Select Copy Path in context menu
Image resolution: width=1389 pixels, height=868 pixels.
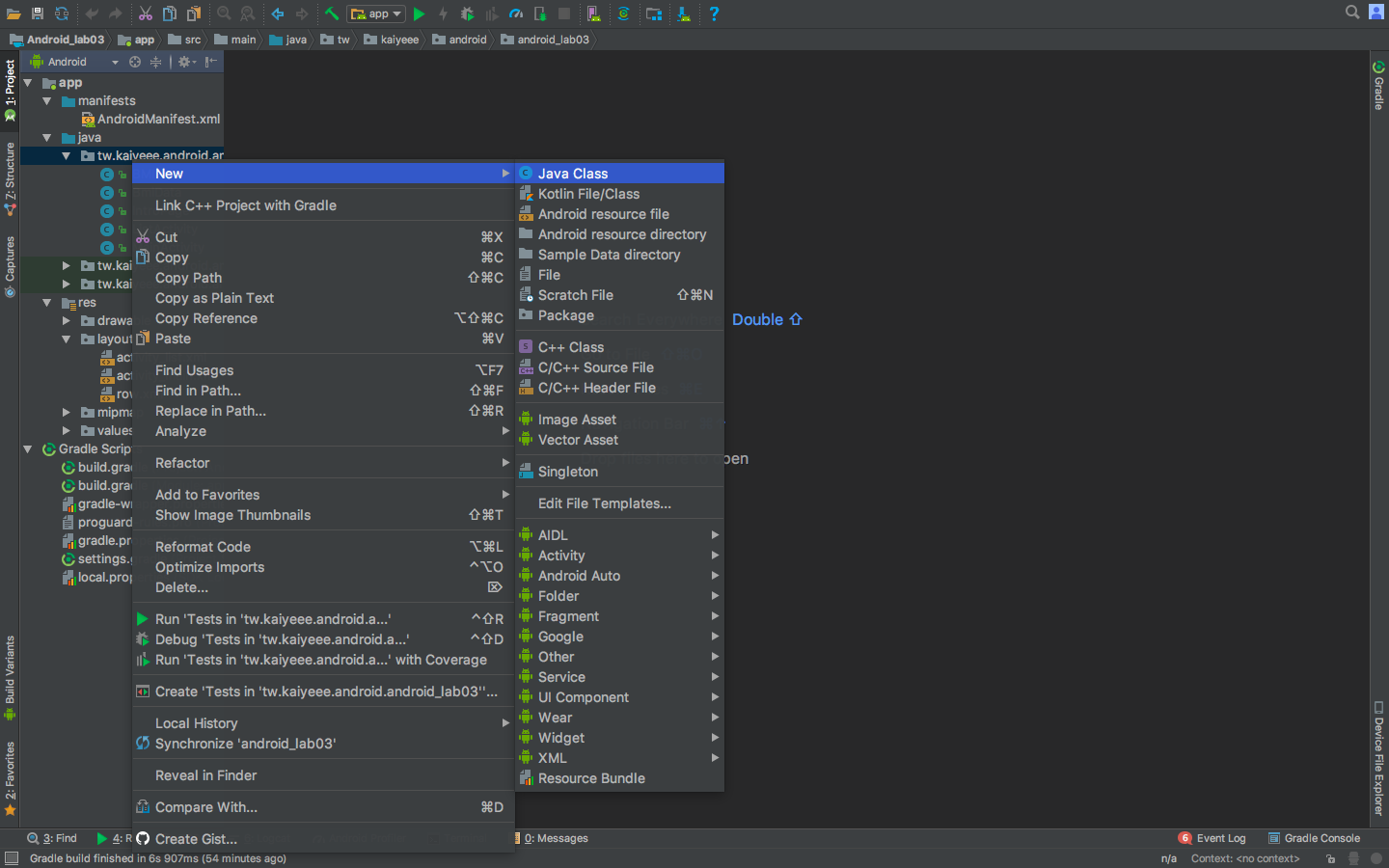coord(323,278)
